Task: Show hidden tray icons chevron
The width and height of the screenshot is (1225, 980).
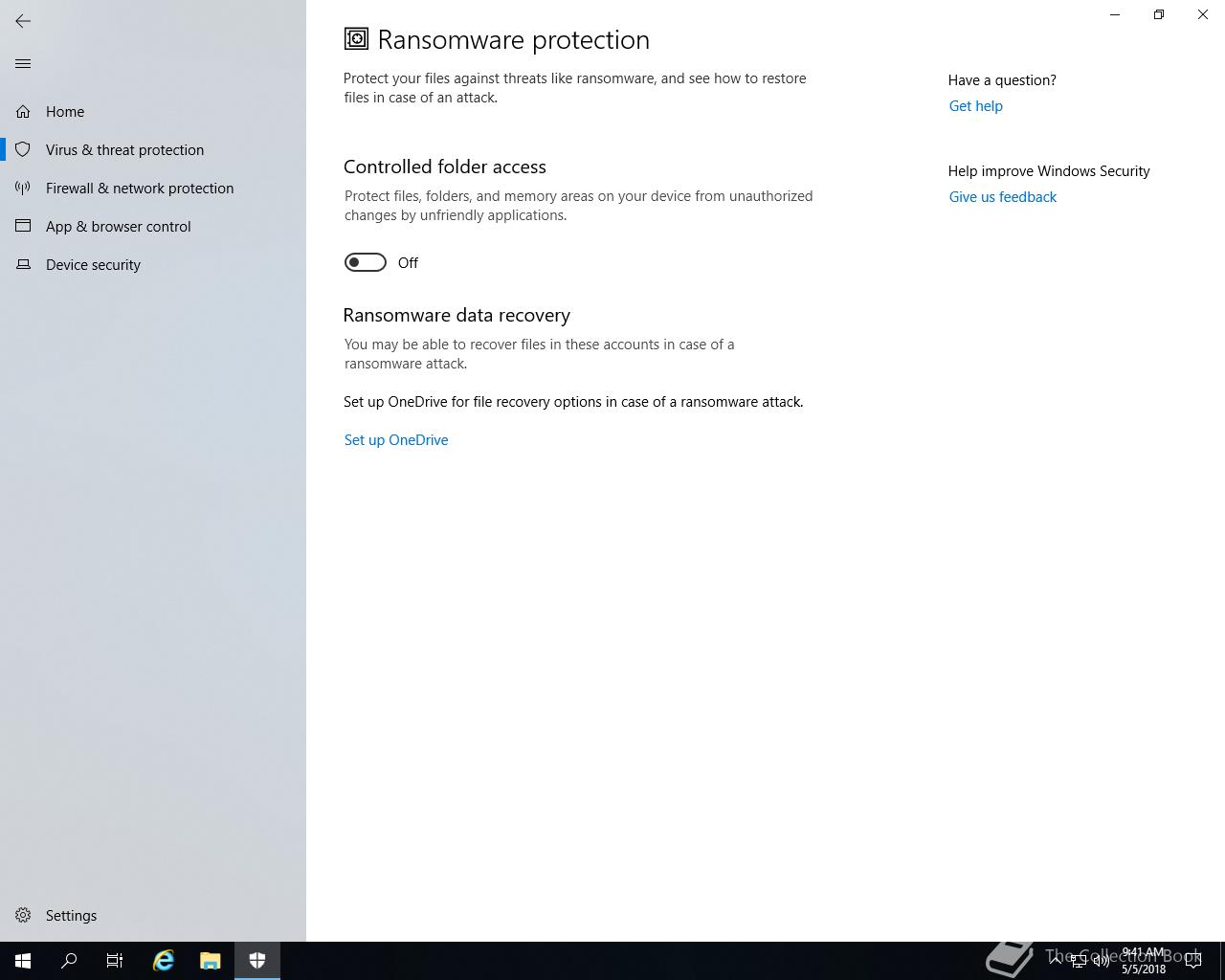Action: point(1056,960)
